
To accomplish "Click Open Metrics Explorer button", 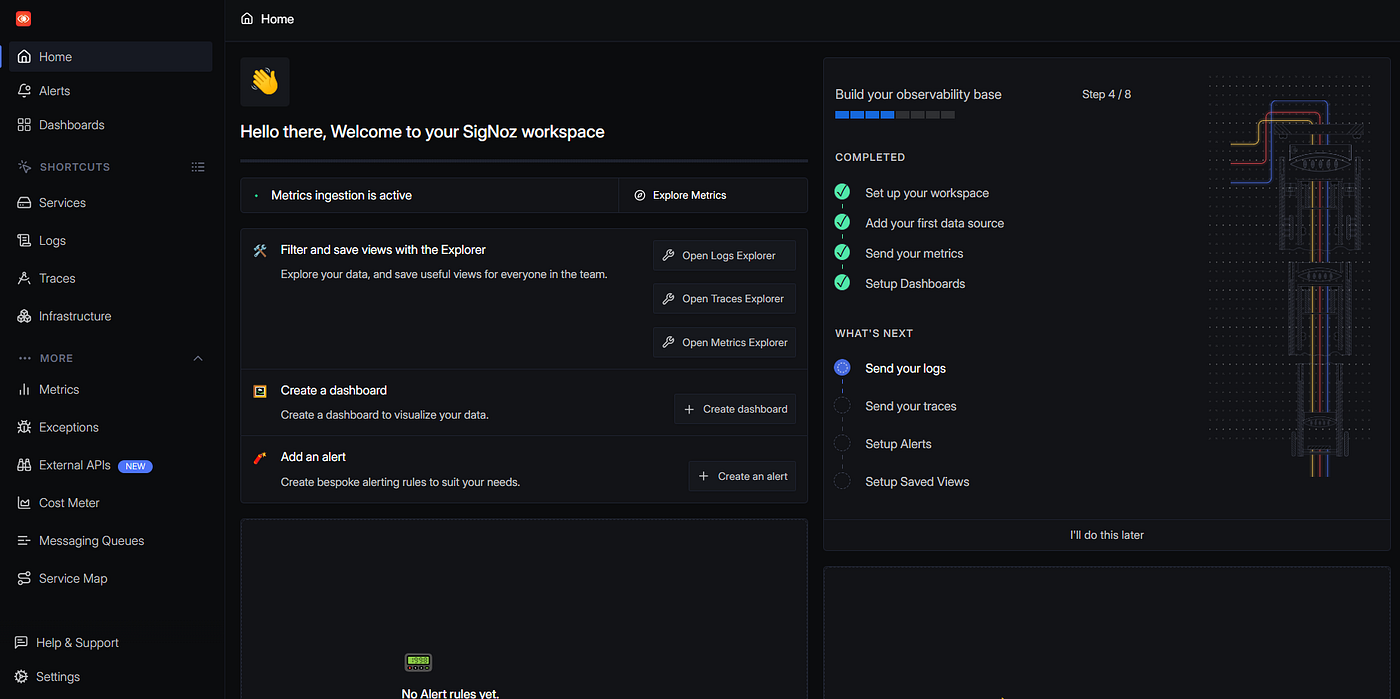I will click(x=724, y=342).
